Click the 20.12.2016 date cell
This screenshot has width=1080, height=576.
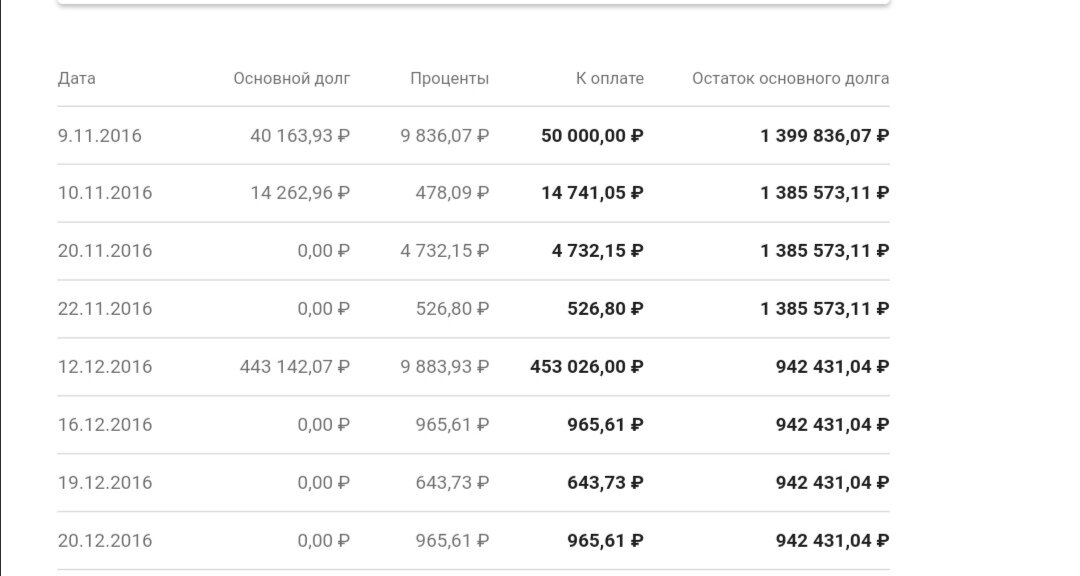pyautogui.click(x=105, y=541)
